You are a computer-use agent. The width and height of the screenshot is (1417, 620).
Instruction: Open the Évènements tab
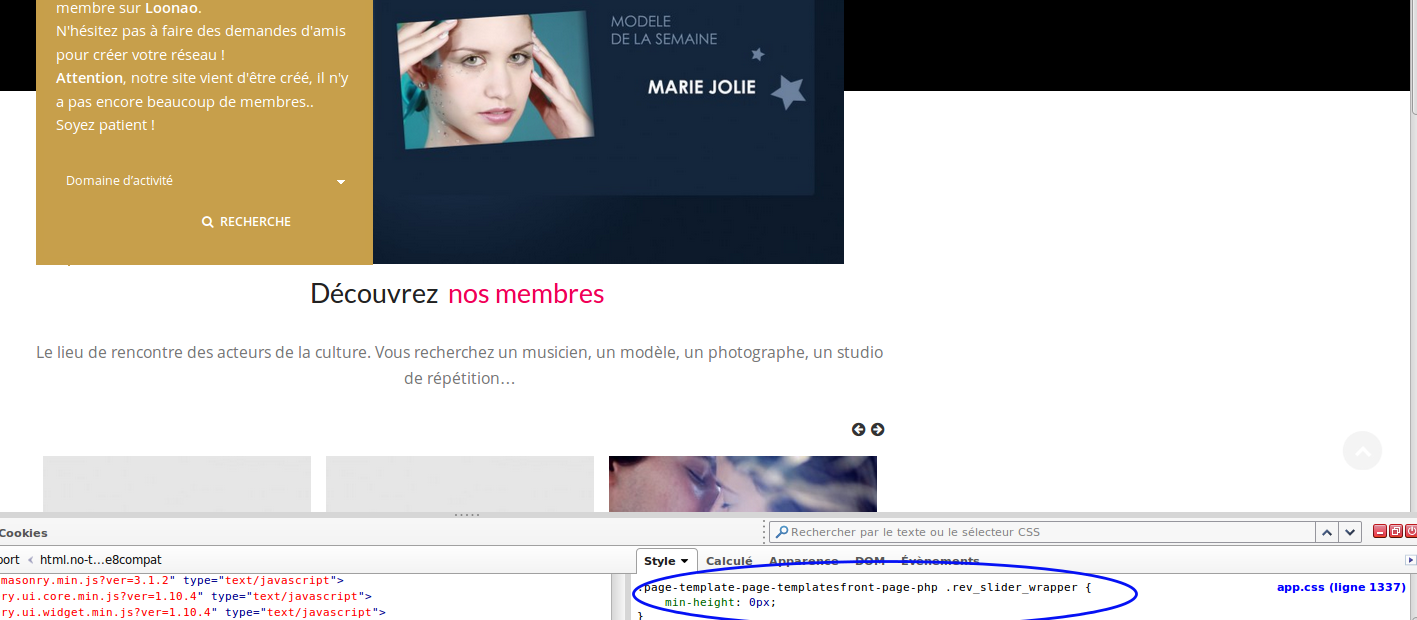point(939,562)
